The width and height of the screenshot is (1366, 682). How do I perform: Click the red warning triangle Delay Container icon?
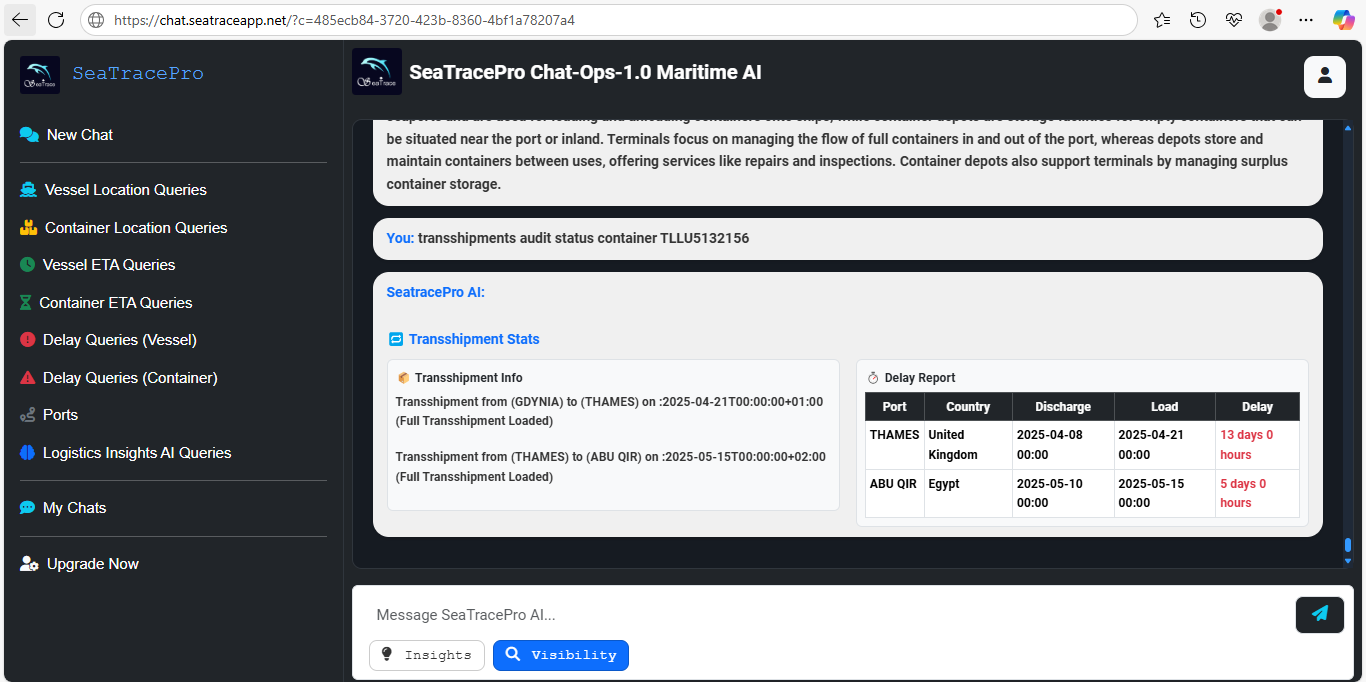click(27, 378)
